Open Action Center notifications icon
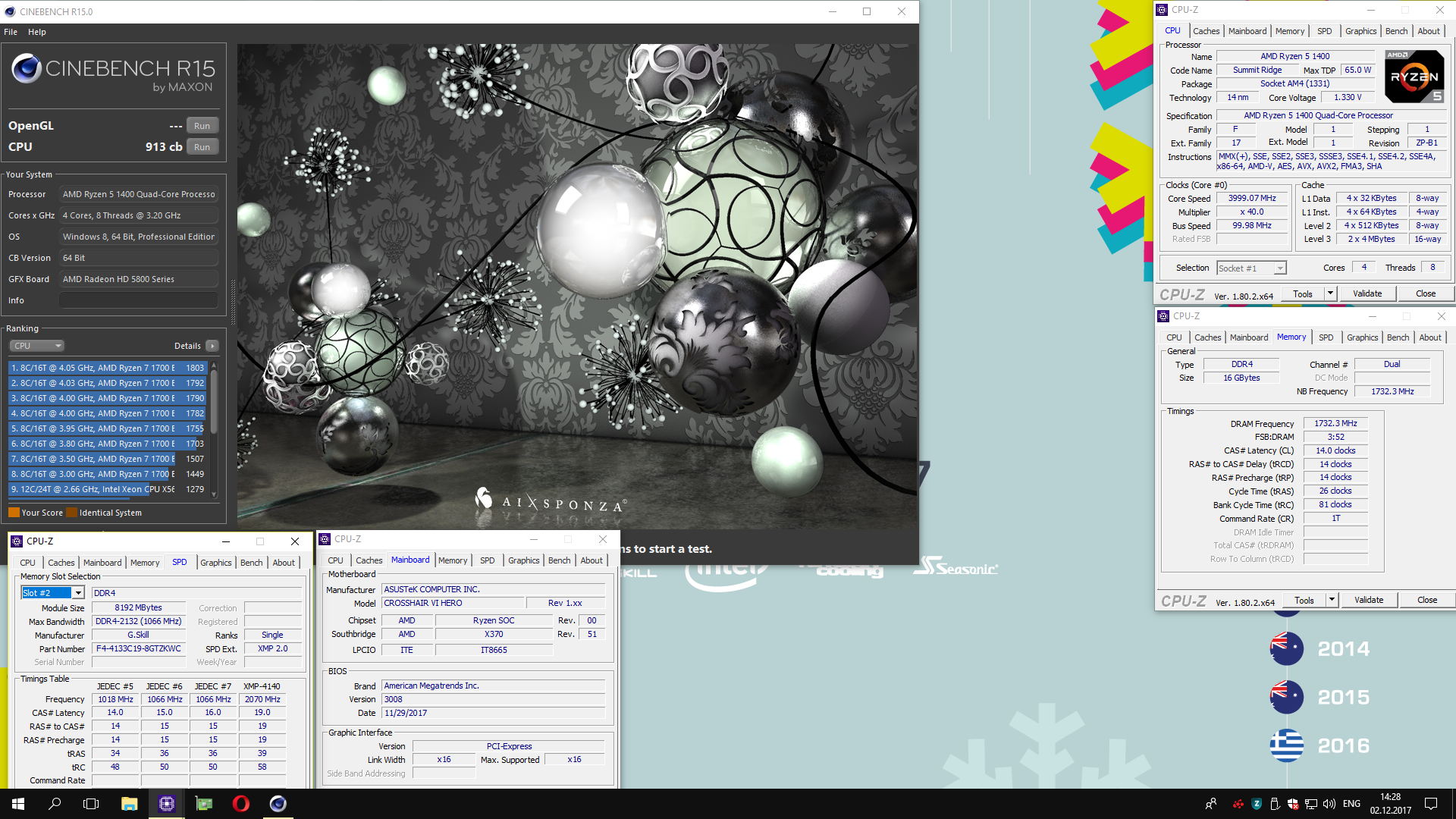This screenshot has height=819, width=1456. [1431, 804]
